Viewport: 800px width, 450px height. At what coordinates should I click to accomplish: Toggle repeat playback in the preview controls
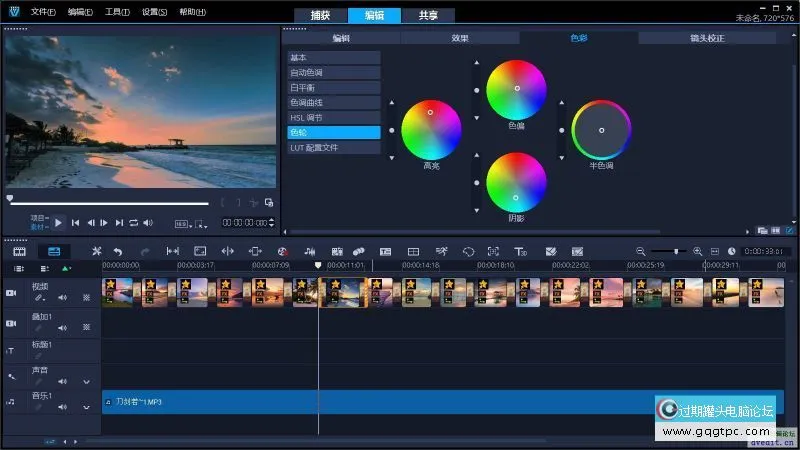pos(133,222)
